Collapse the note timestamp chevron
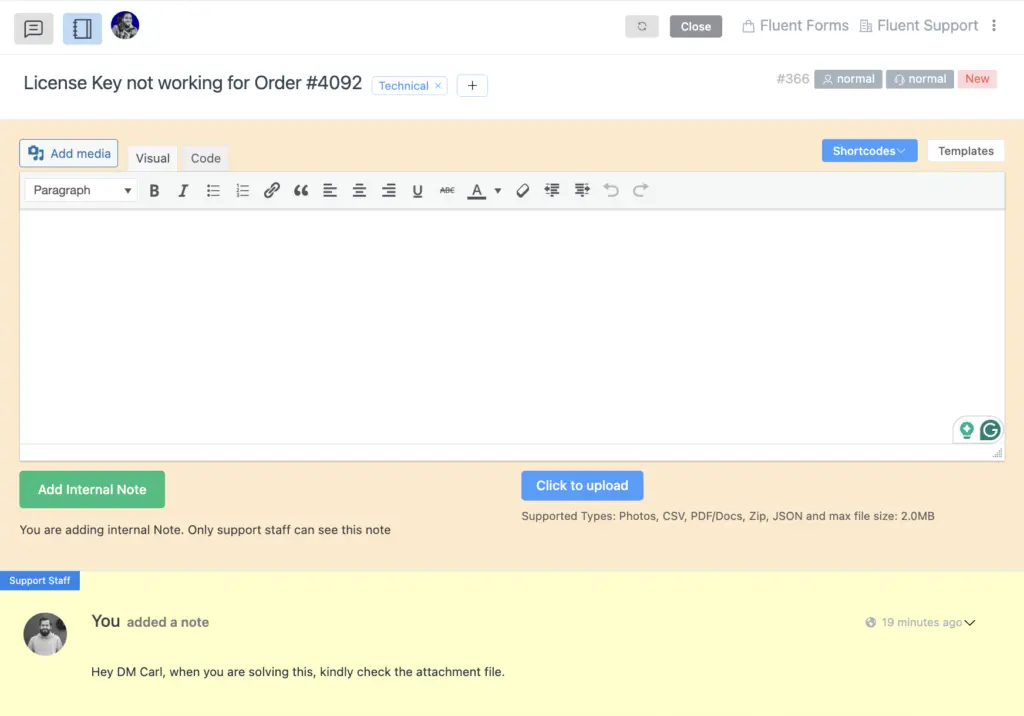This screenshot has width=1024, height=716. (969, 621)
